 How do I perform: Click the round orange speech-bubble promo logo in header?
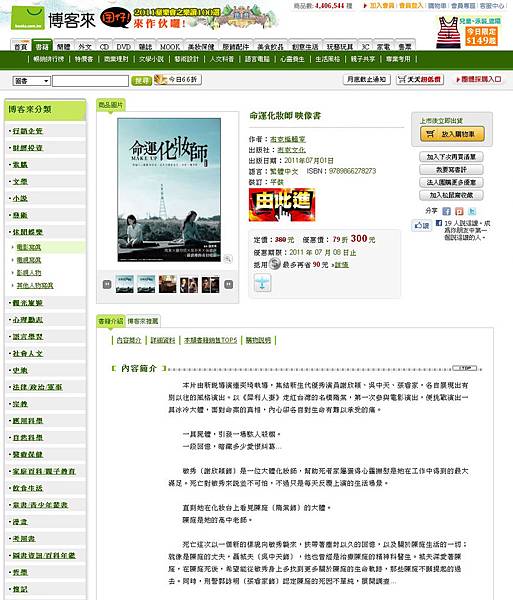tap(115, 18)
